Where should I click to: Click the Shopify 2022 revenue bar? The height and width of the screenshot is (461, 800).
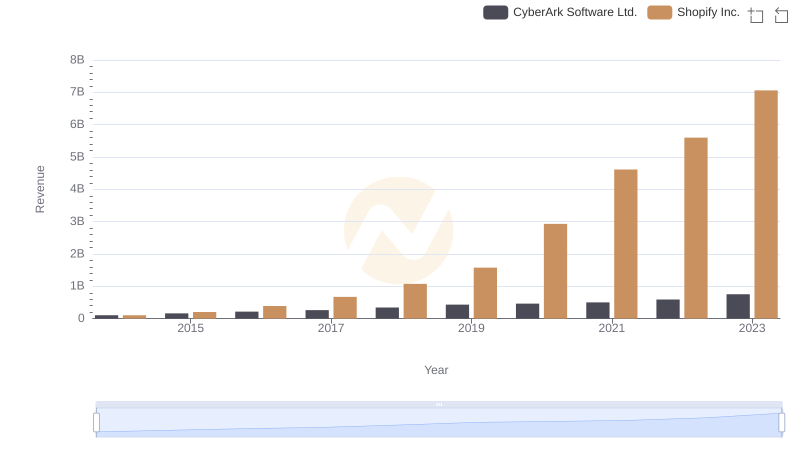point(695,228)
